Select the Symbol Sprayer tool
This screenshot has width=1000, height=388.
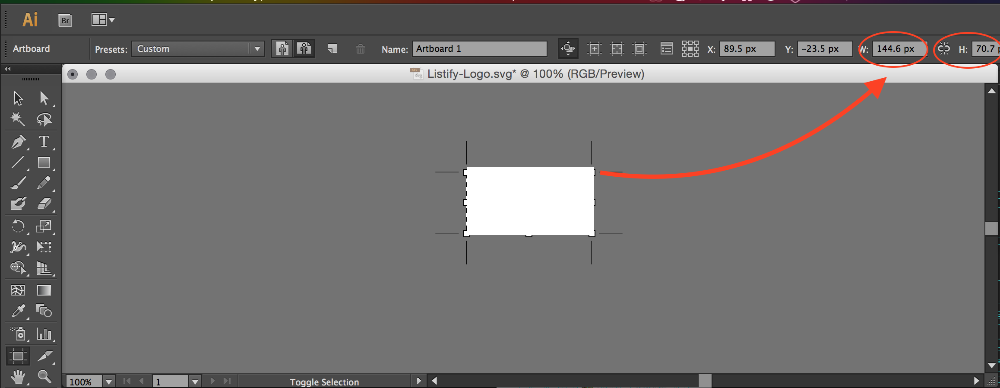[x=18, y=333]
